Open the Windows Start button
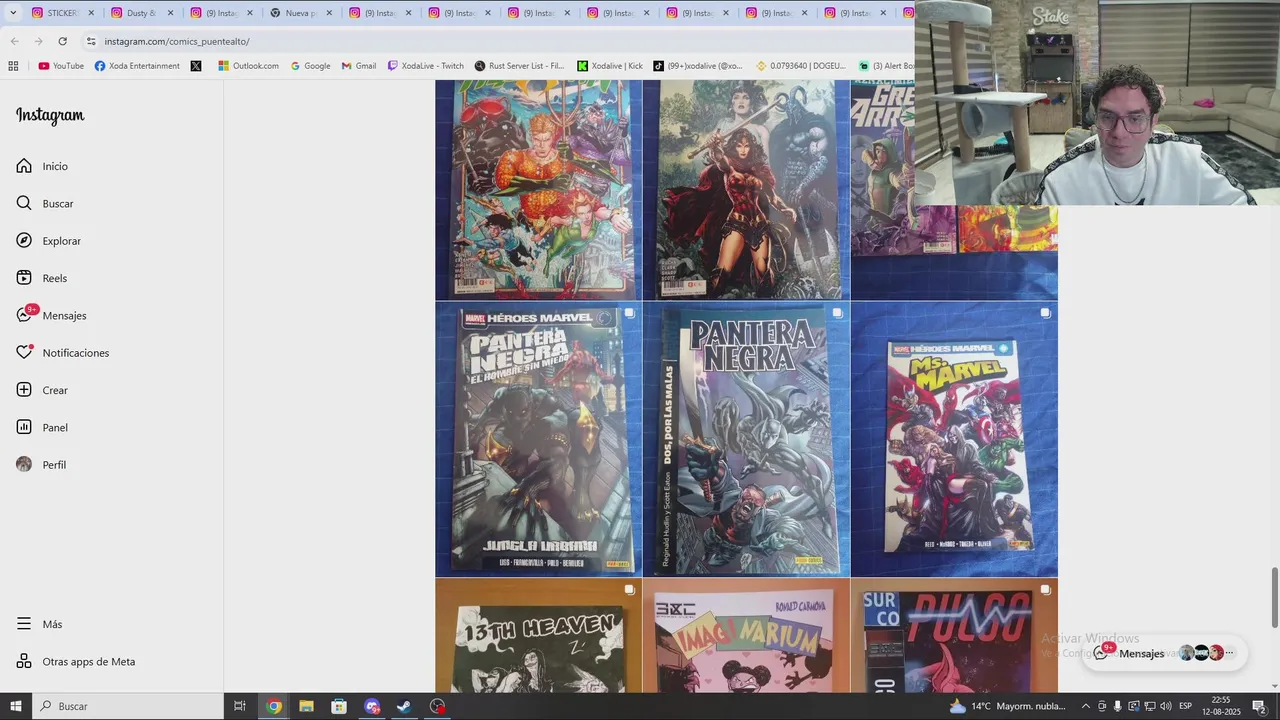 click(15, 706)
